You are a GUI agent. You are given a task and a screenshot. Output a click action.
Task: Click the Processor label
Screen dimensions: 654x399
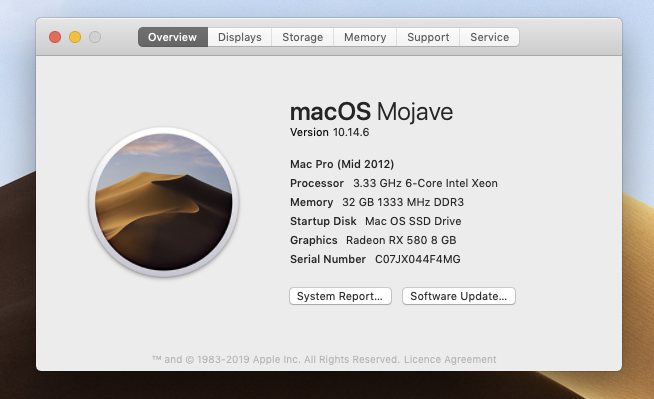coord(317,183)
